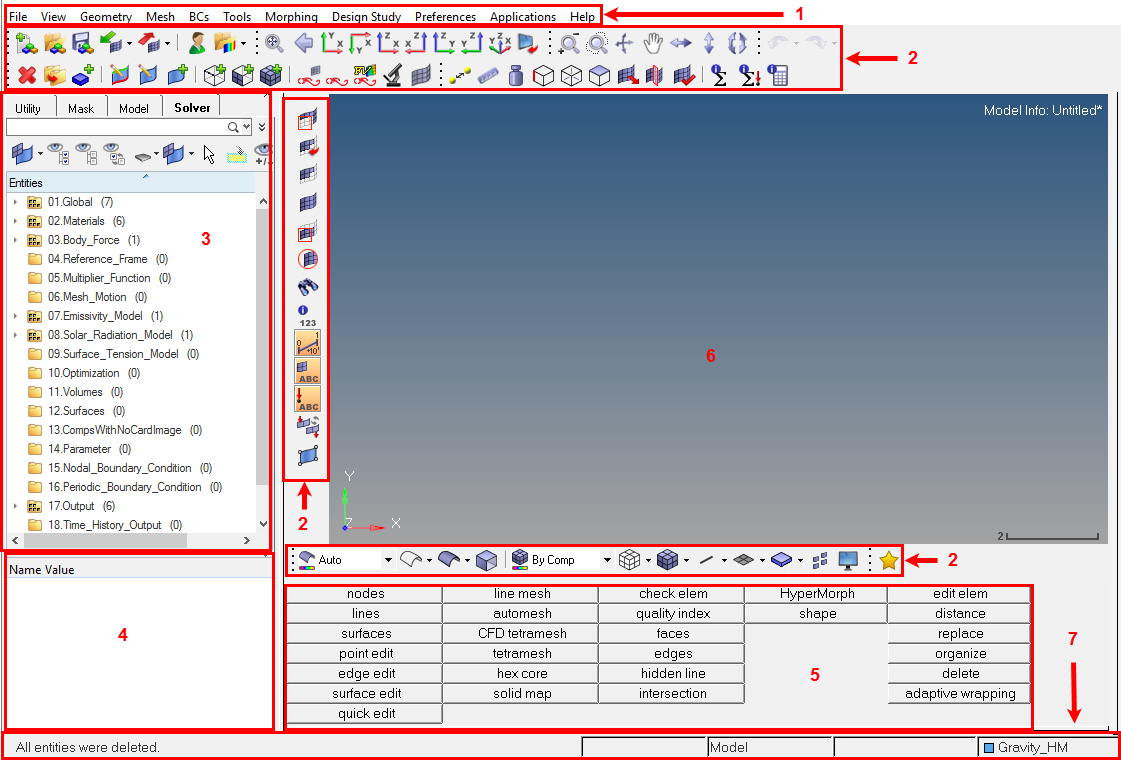Click the adaptive wrapping panel button
Viewport: 1121px width, 760px height.
click(960, 694)
